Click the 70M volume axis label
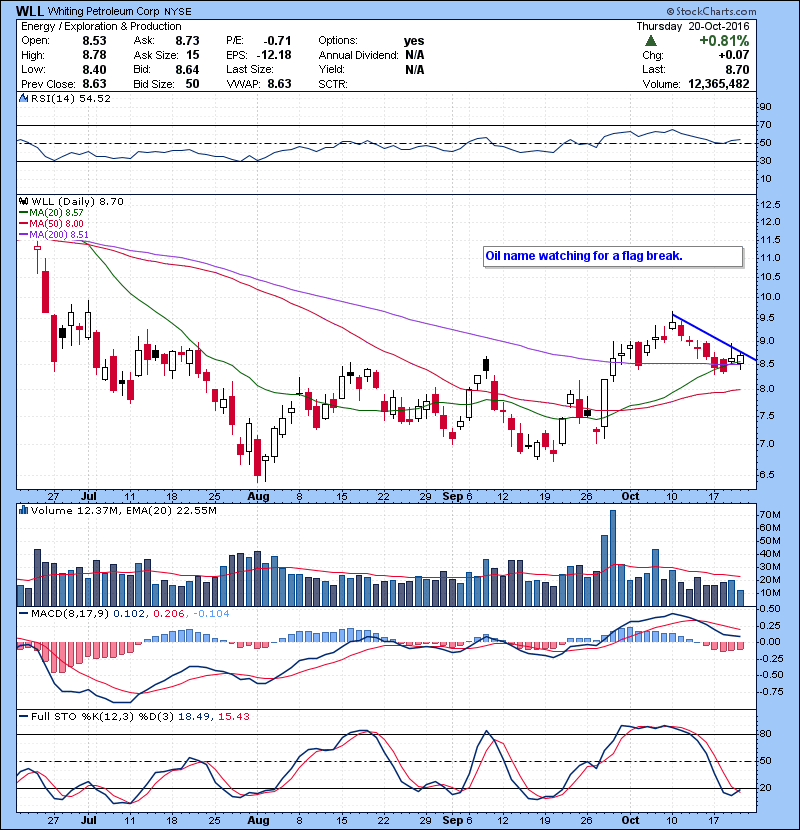This screenshot has width=800, height=830. [x=770, y=515]
